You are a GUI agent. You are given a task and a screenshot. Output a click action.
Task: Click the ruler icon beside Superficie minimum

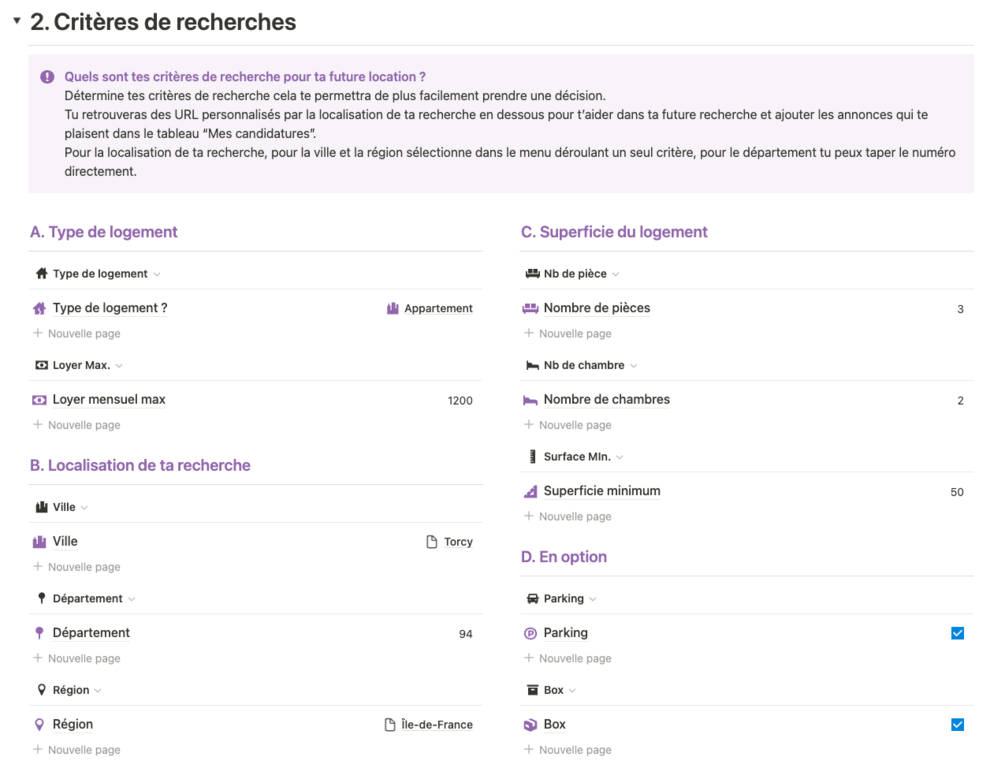(530, 492)
